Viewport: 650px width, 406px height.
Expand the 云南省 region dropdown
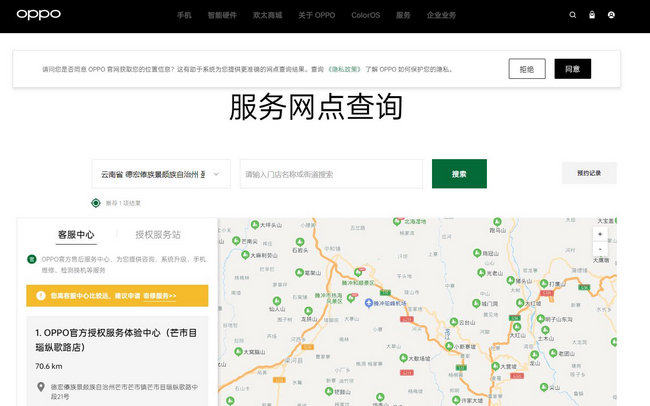tap(161, 174)
